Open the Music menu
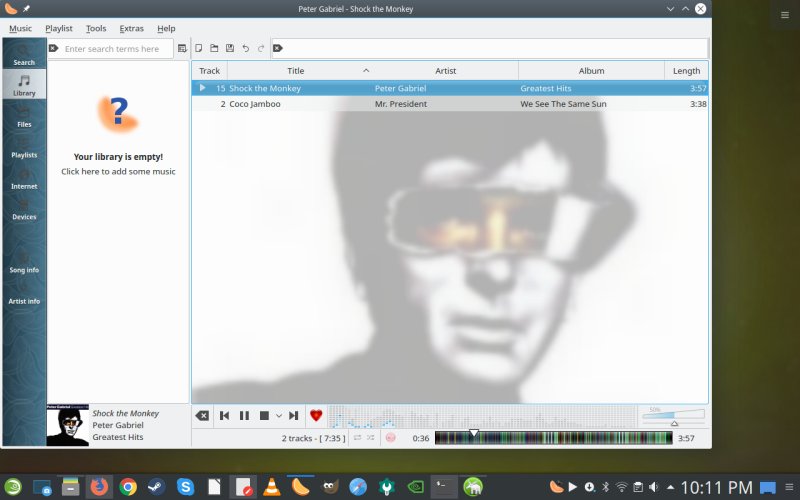800x500 pixels. (x=20, y=29)
